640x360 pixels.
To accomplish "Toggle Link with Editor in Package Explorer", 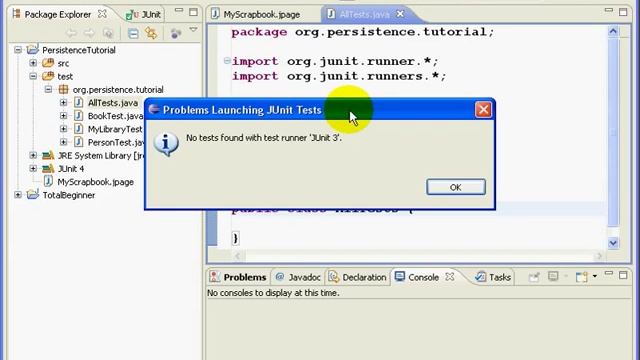I will click(x=151, y=33).
